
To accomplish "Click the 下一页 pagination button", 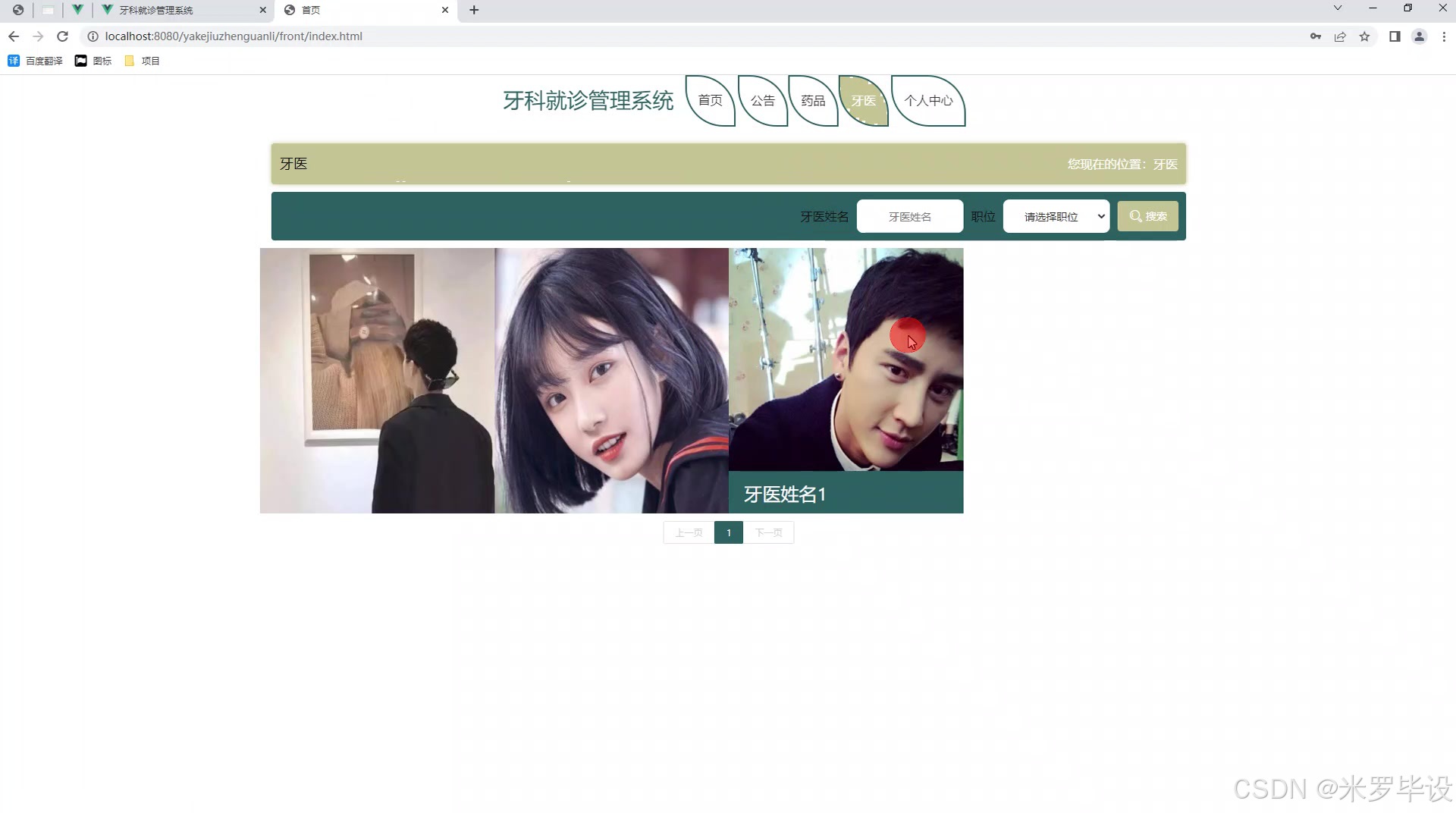I will click(x=768, y=532).
